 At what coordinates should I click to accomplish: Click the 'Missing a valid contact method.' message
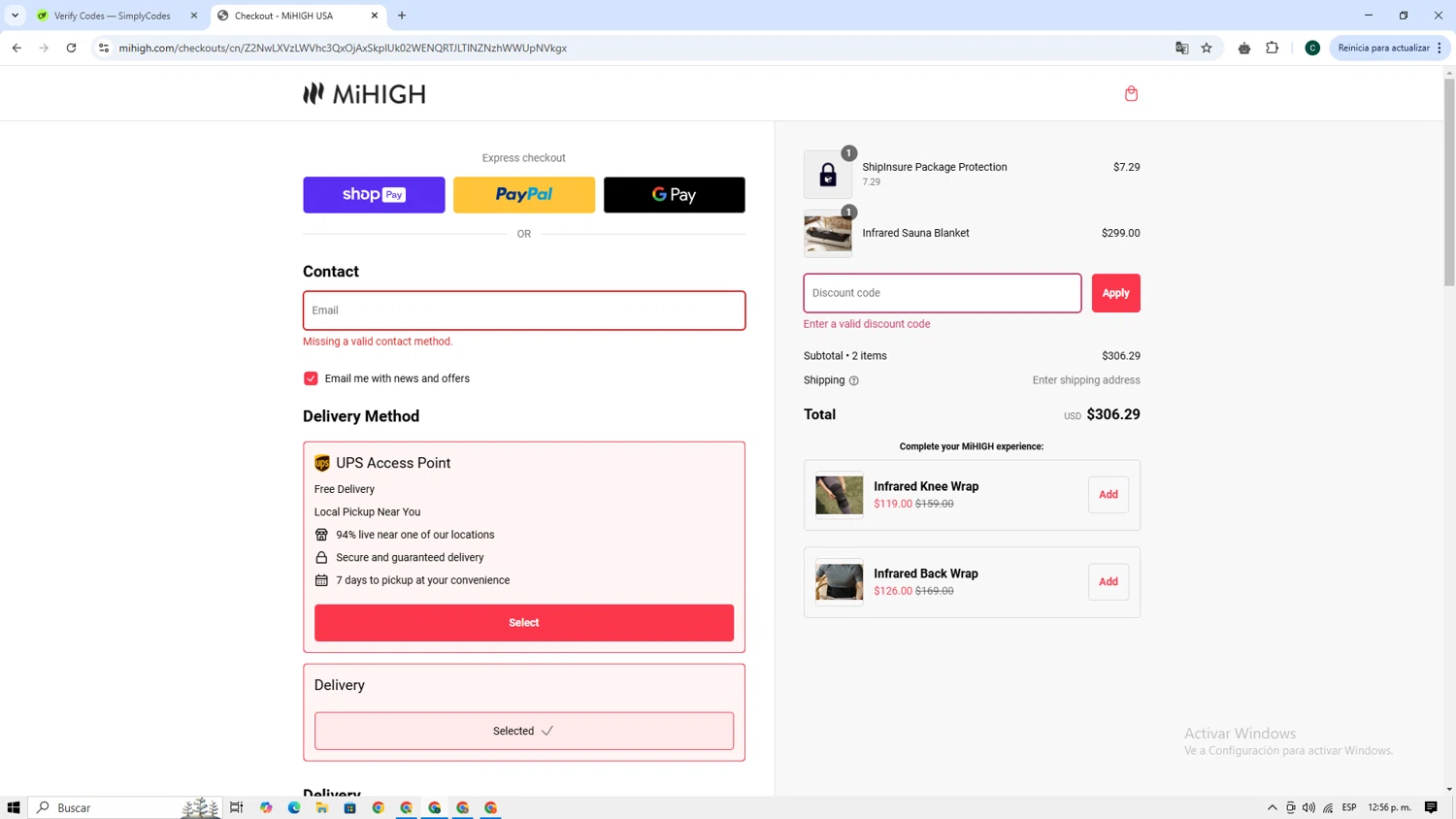pos(378,342)
